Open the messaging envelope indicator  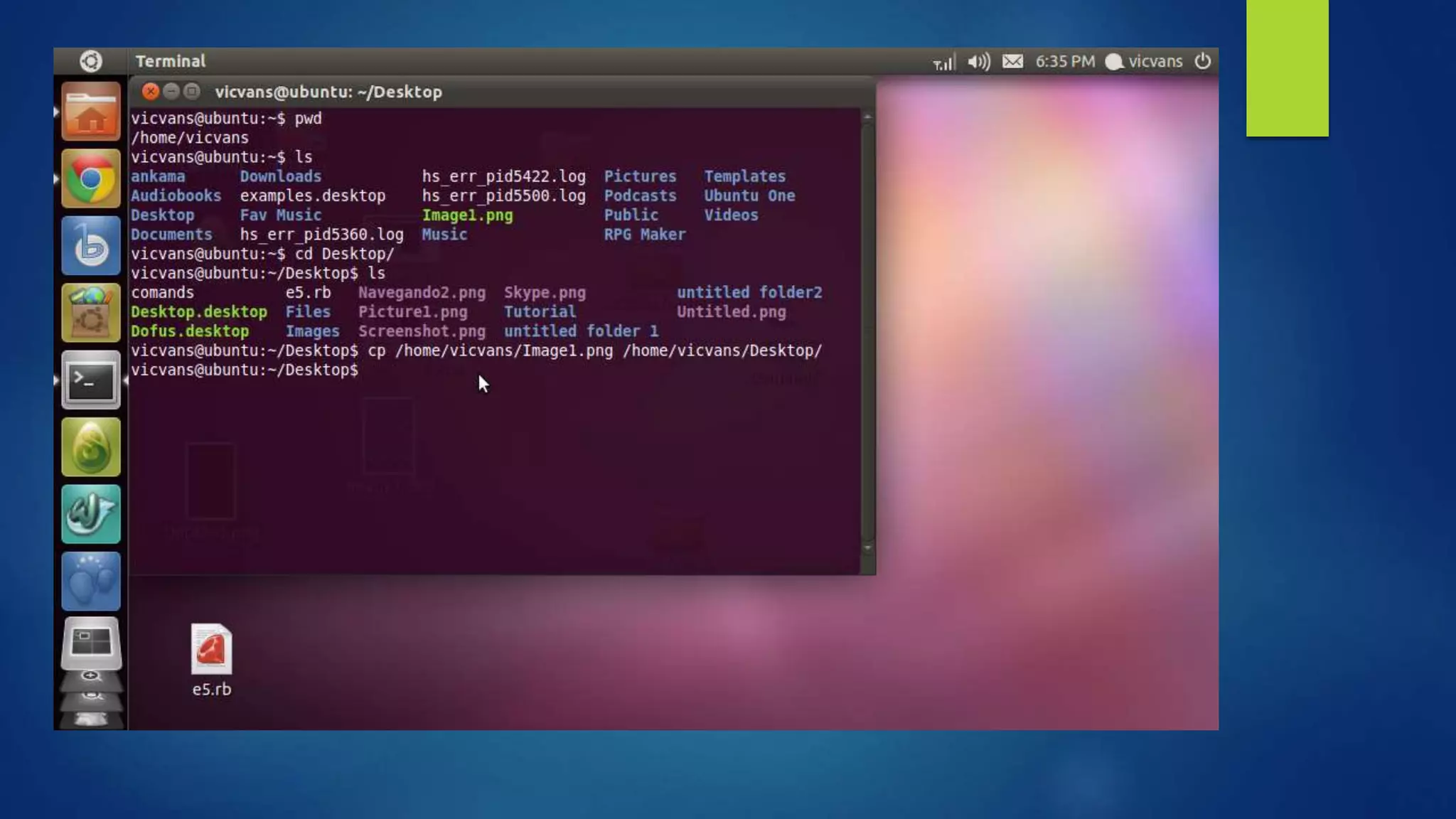(1012, 62)
